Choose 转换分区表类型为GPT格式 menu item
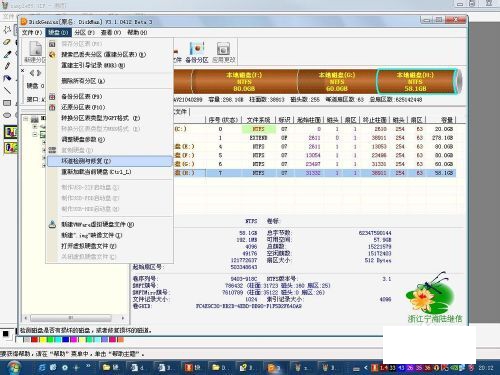The height and width of the screenshot is (375, 500). [x=109, y=118]
